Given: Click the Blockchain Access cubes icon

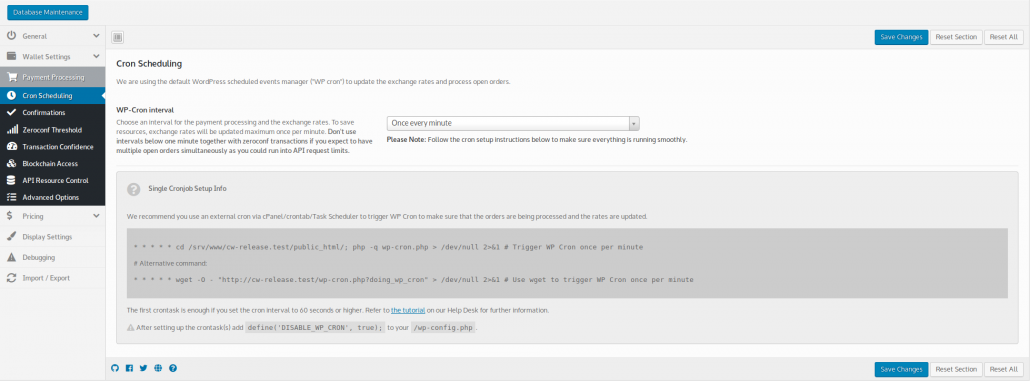Looking at the screenshot, I should coord(11,164).
